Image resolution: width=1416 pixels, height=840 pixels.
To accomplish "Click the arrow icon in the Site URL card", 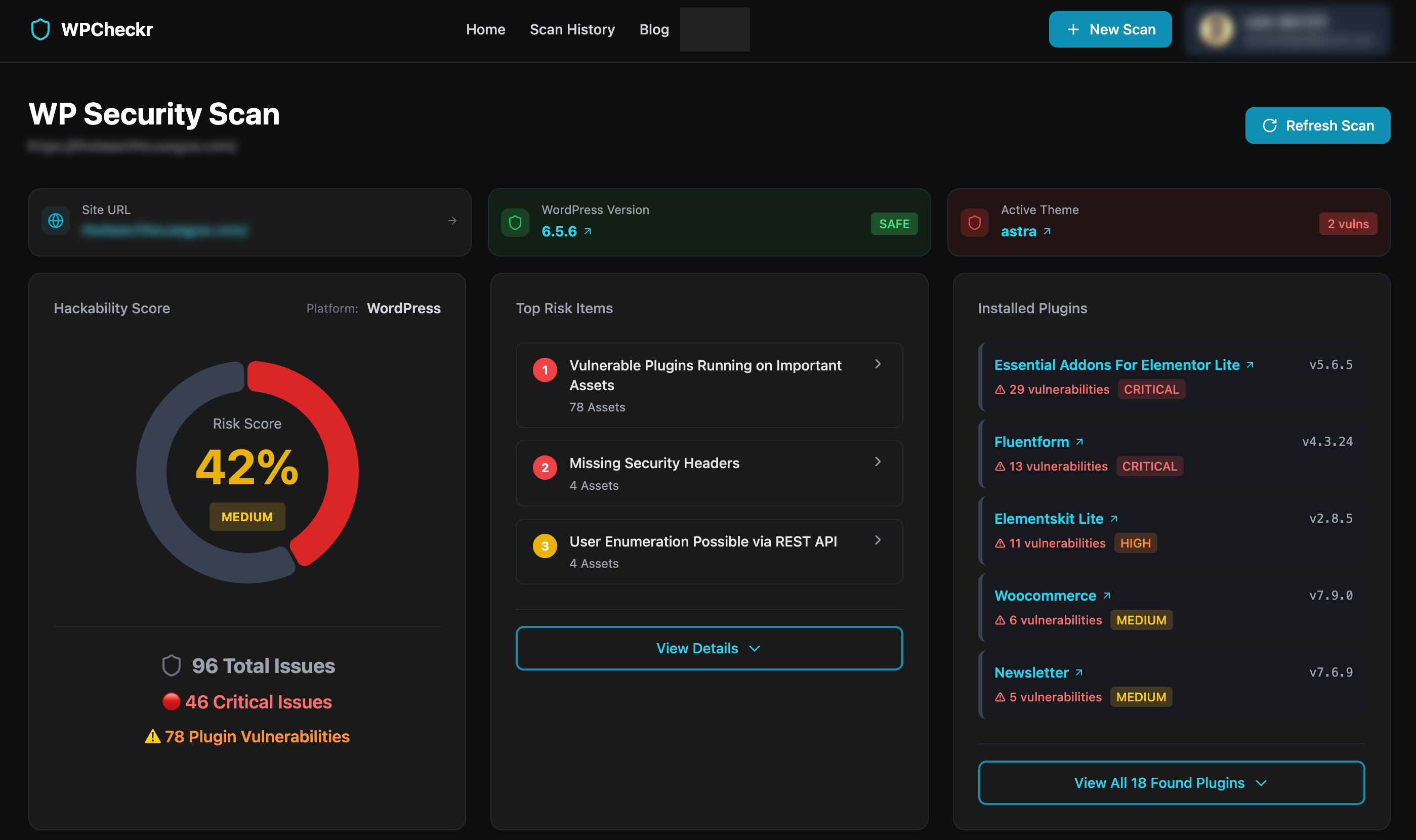I will click(x=453, y=221).
